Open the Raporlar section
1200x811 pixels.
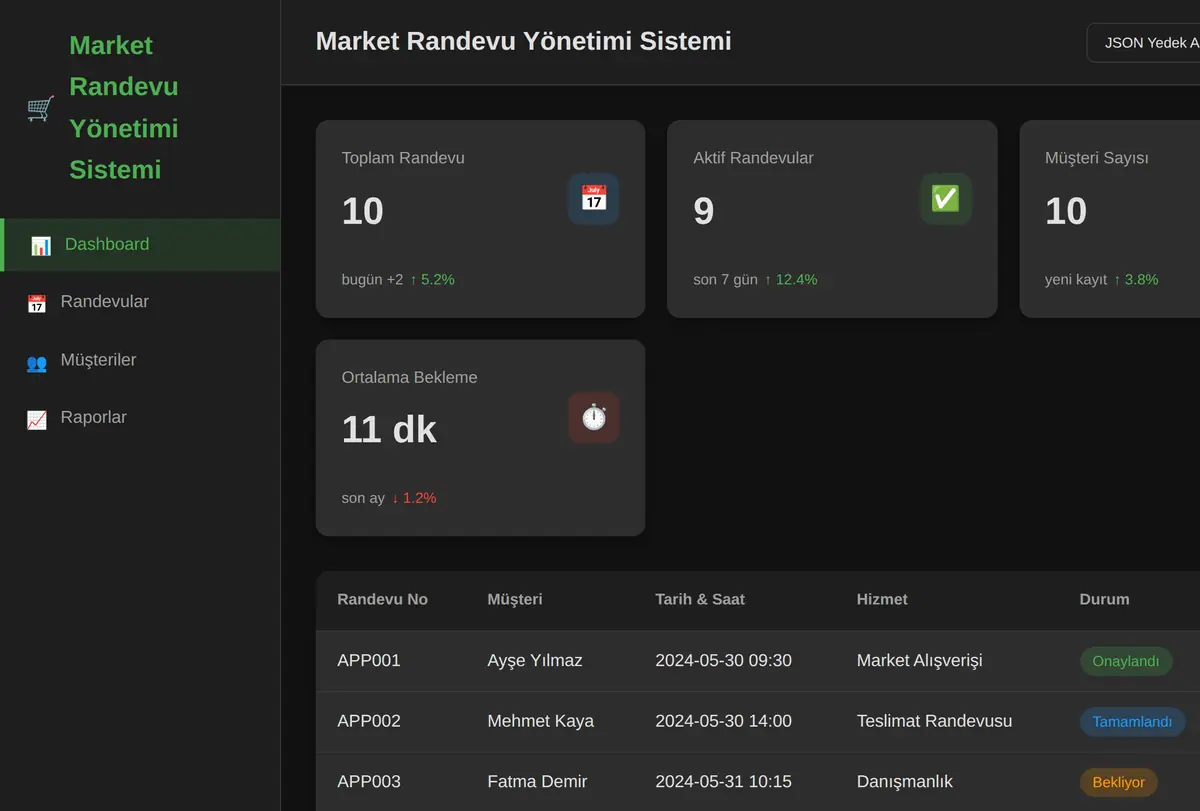coord(140,418)
